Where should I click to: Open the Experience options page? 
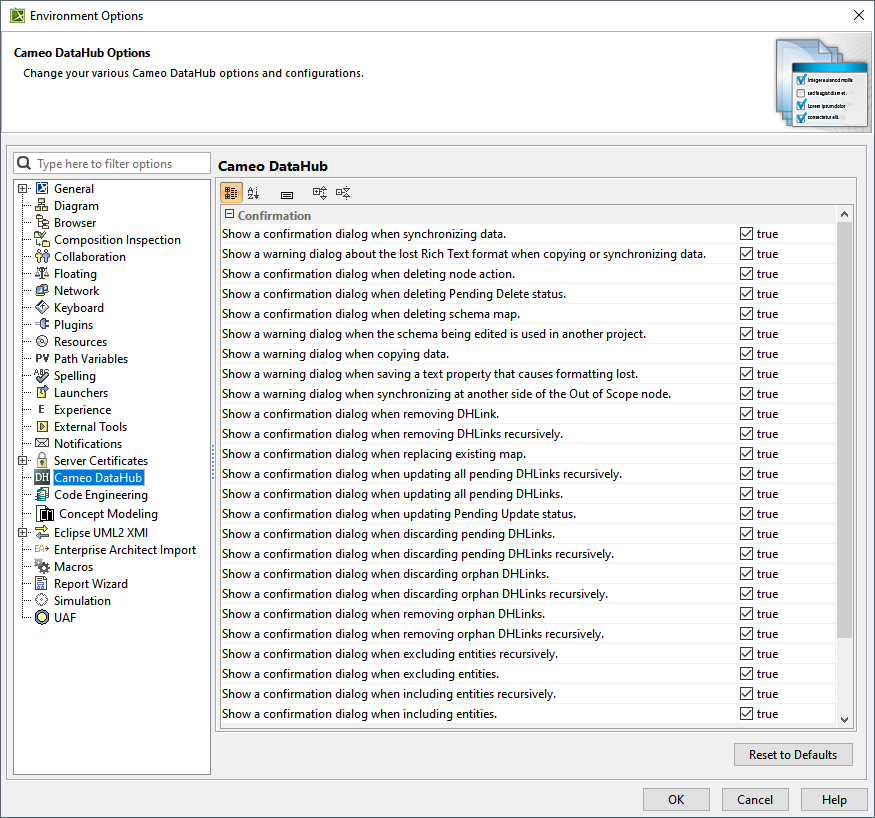(83, 410)
